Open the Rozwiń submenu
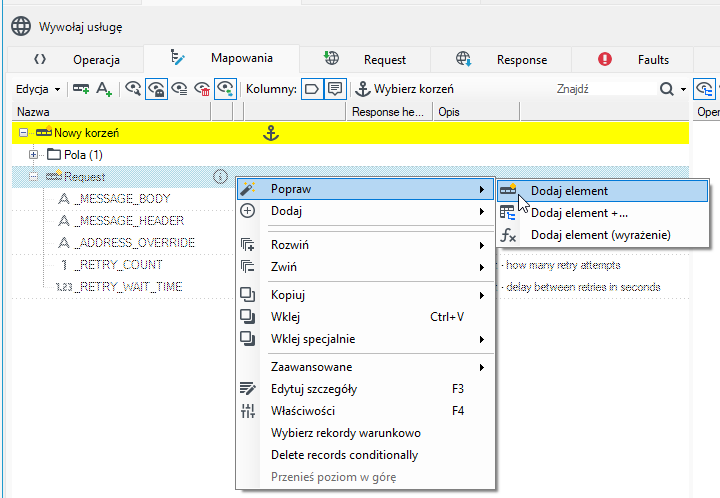The image size is (720, 498). click(366, 245)
